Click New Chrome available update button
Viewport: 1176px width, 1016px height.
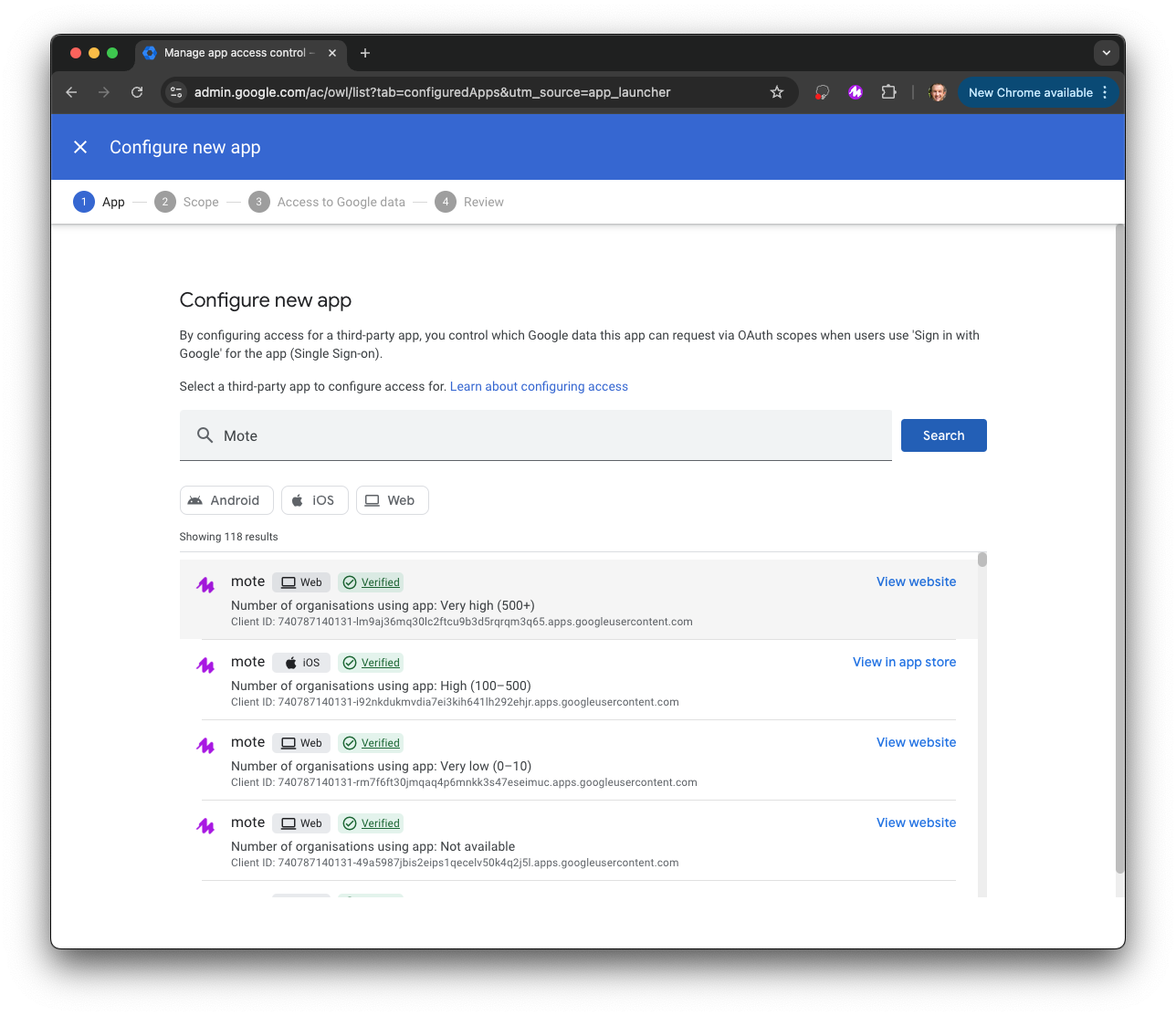click(1030, 92)
